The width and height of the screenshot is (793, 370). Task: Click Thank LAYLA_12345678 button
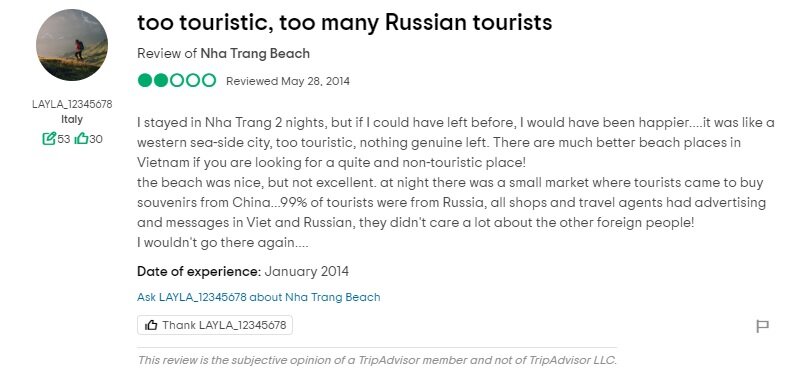[214, 325]
